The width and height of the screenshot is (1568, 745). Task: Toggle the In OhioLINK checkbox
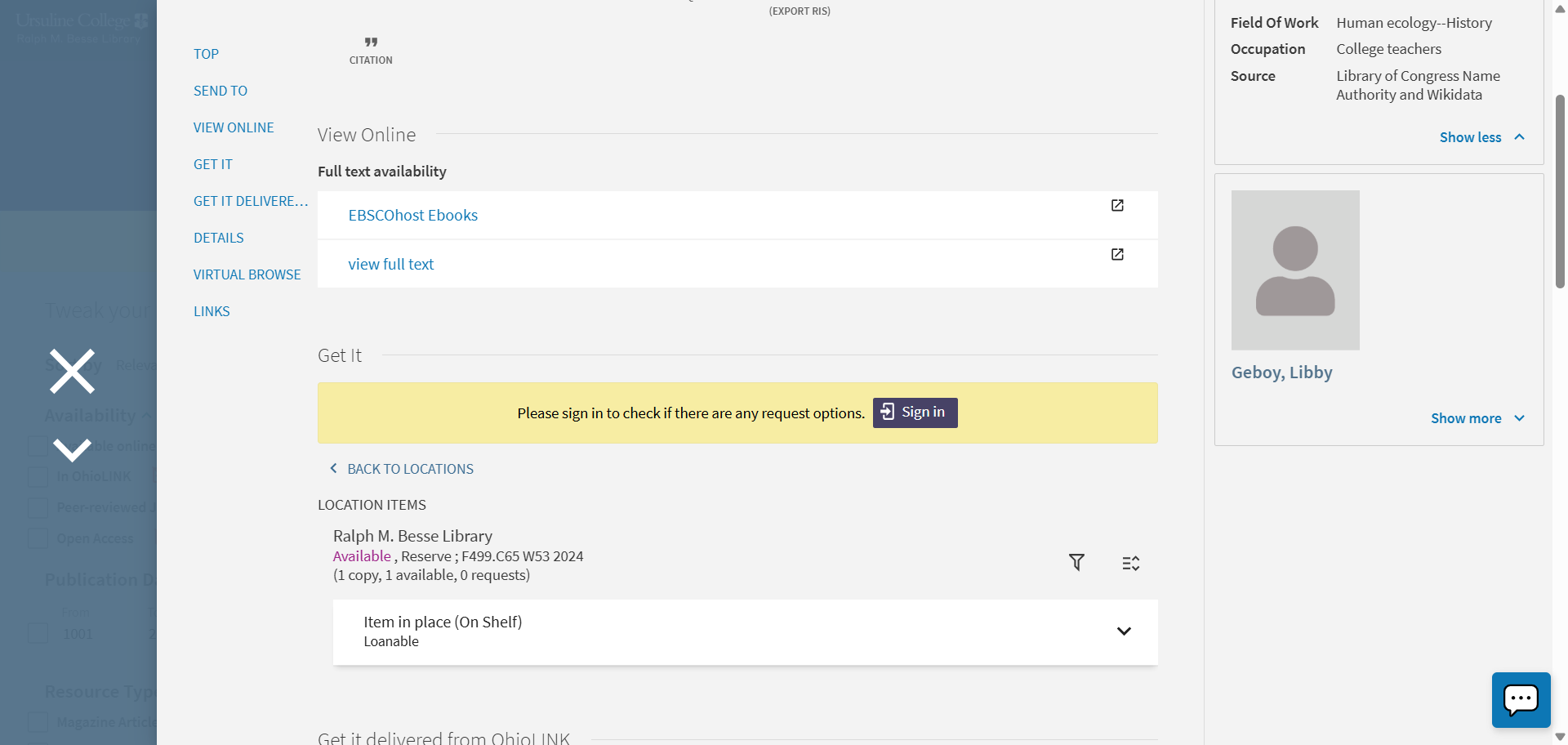[x=38, y=477]
